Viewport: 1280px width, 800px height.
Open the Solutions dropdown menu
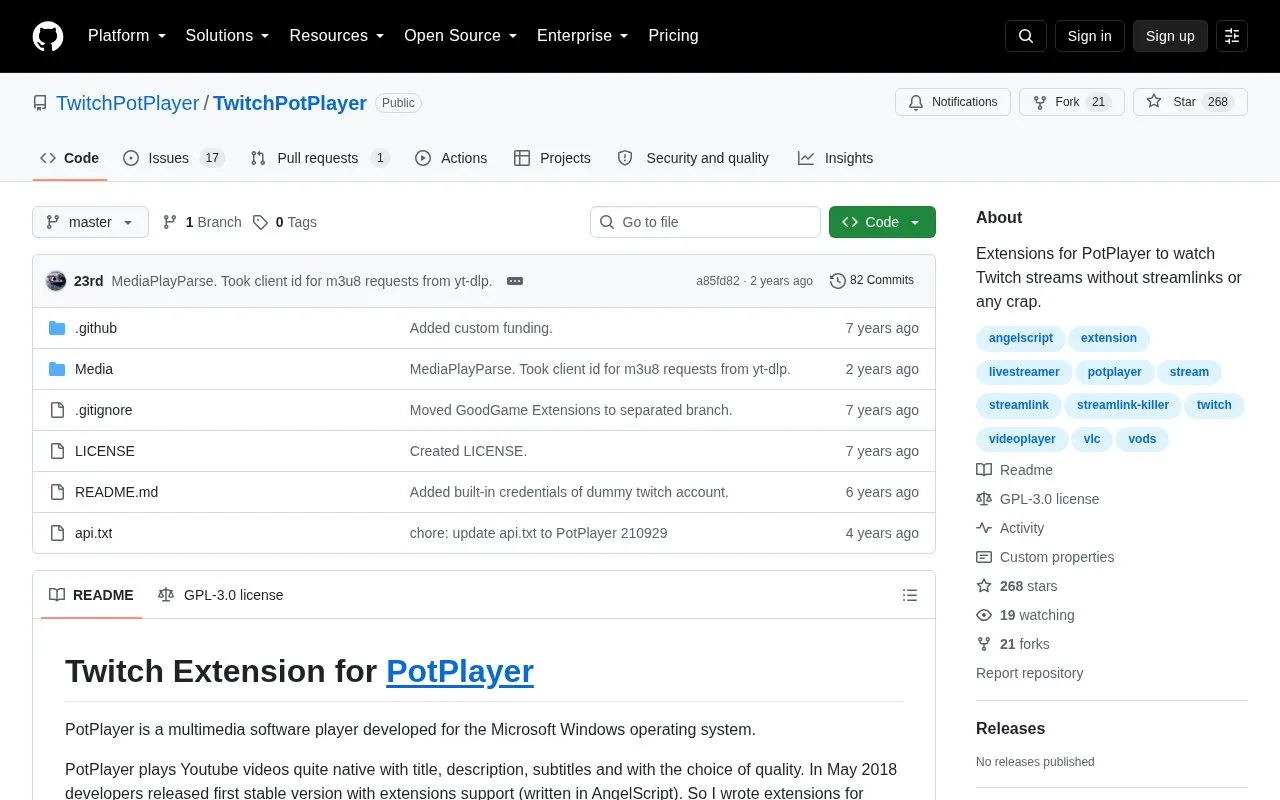228,36
